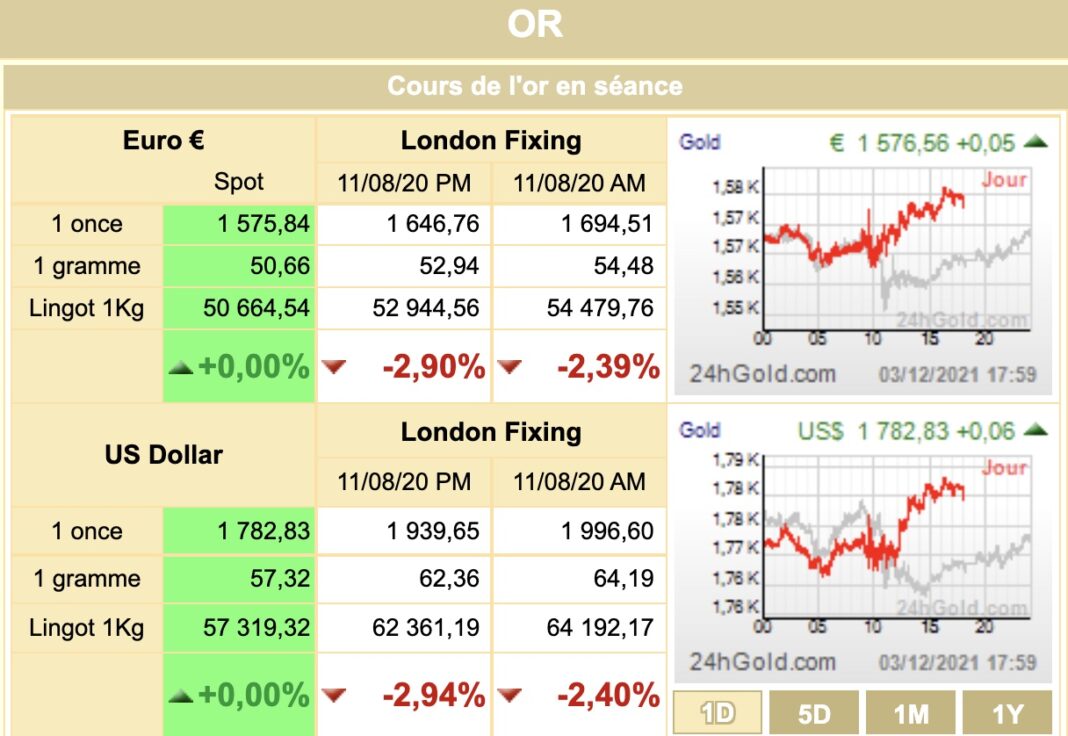Viewport: 1068px width, 736px height.
Task: Click the Euro spot price 1 575,84
Action: (x=263, y=223)
